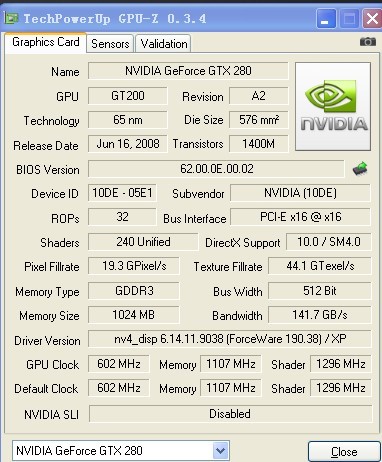The image size is (382, 462).
Task: Click the Transistors field 1400M
Action: pos(259,144)
